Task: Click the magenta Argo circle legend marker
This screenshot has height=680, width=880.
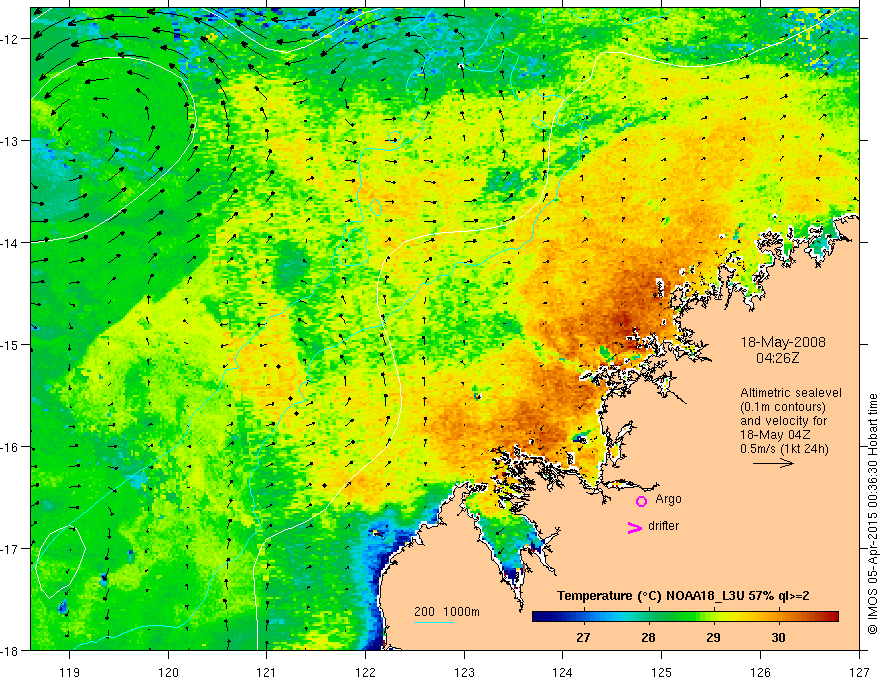Action: pos(641,501)
